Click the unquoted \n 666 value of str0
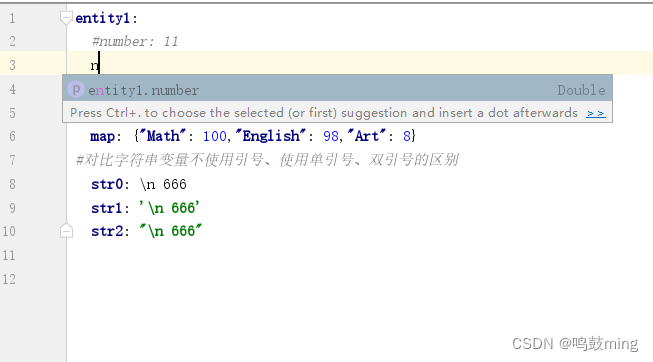The height and width of the screenshot is (362, 653). coord(163,184)
